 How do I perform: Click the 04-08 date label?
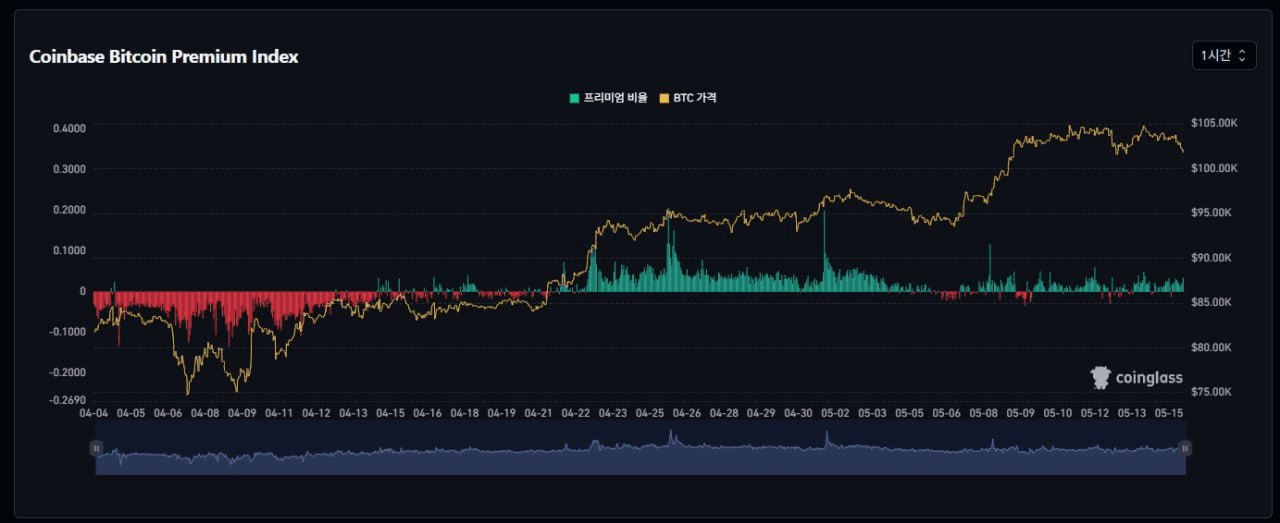click(x=205, y=413)
